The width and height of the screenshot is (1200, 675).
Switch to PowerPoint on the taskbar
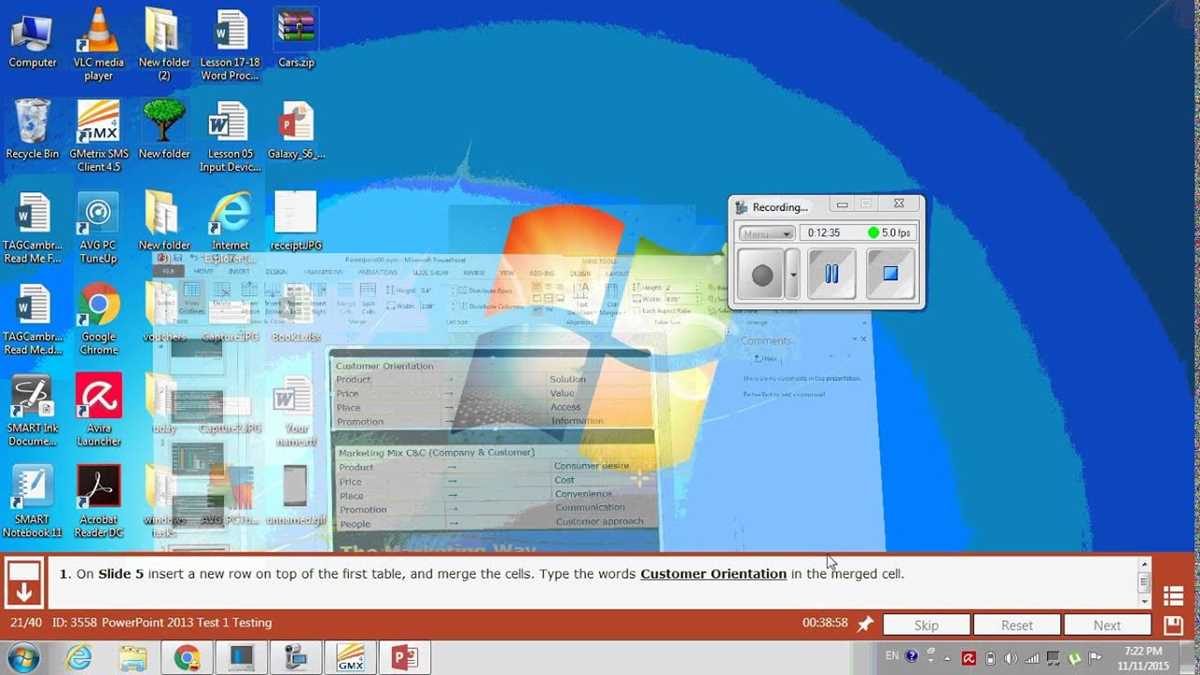pyautogui.click(x=404, y=658)
